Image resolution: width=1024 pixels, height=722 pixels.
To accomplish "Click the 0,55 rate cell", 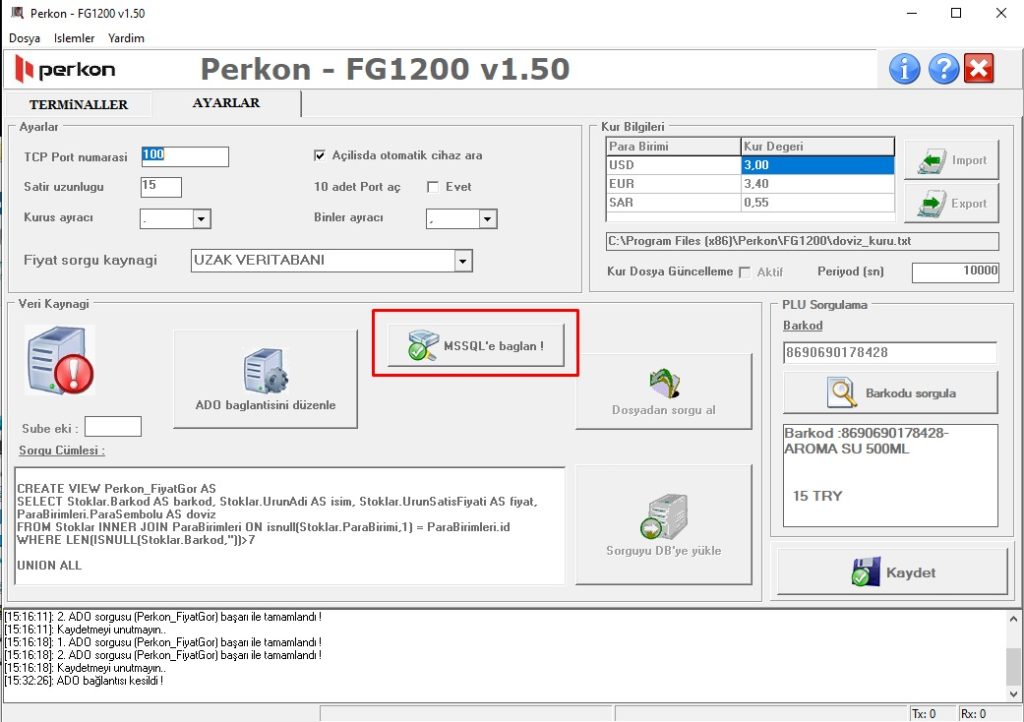I will (817, 203).
